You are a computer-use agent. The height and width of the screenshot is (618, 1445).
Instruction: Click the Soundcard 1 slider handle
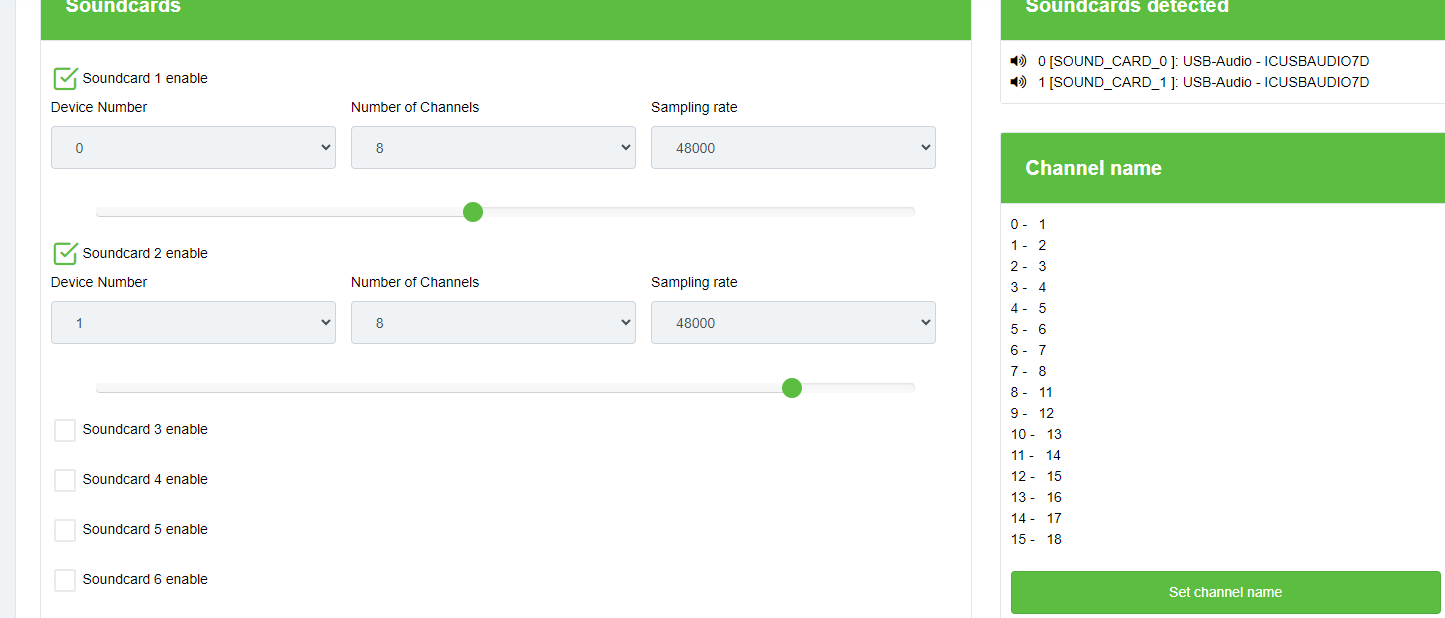(x=474, y=212)
